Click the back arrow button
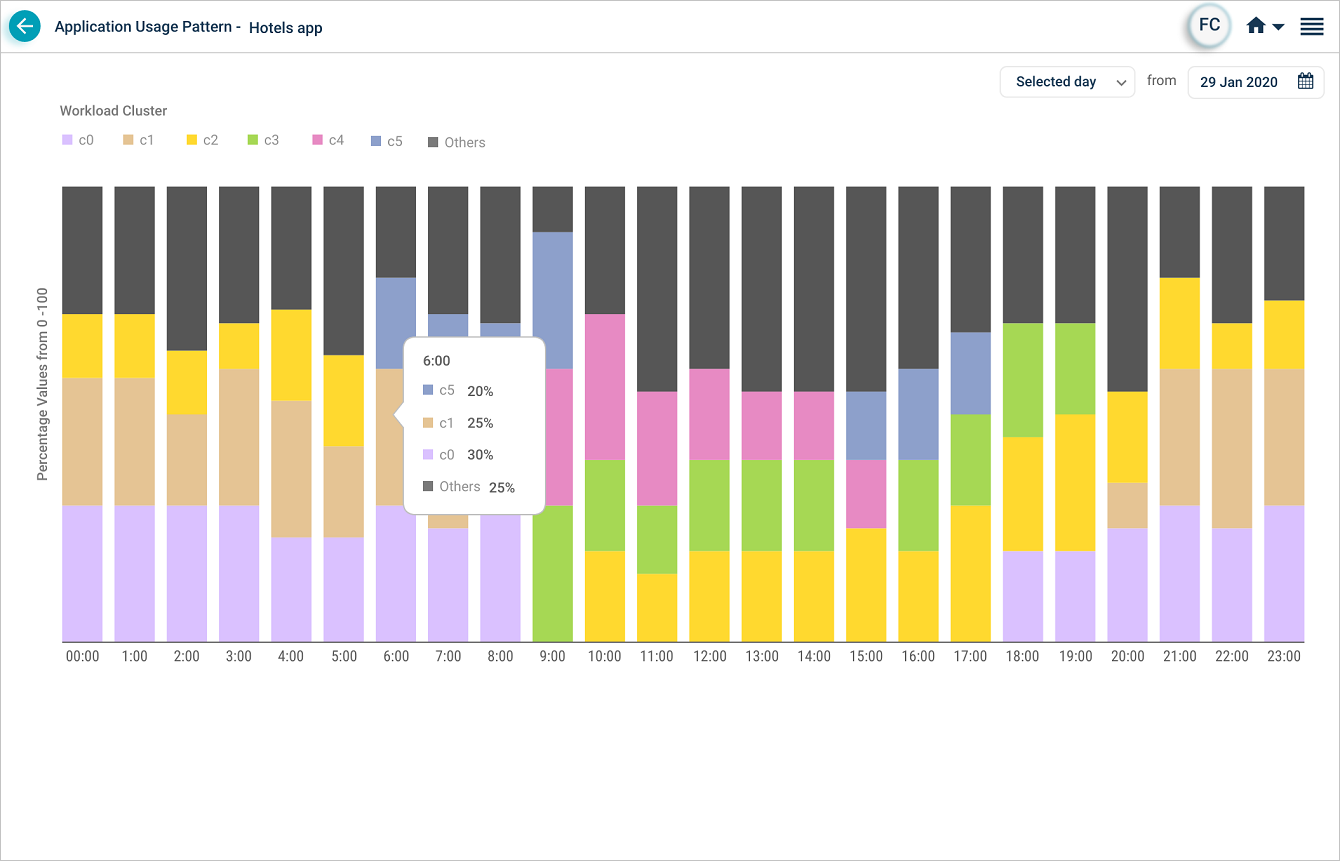This screenshot has width=1340, height=861. click(25, 27)
